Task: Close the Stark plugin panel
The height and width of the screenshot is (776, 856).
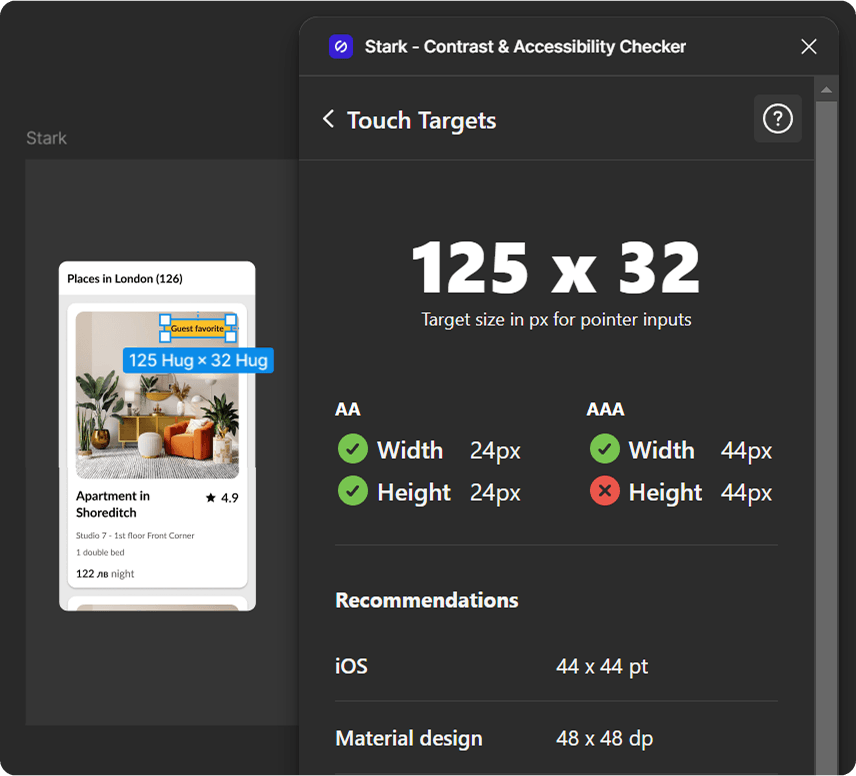Action: click(x=809, y=46)
